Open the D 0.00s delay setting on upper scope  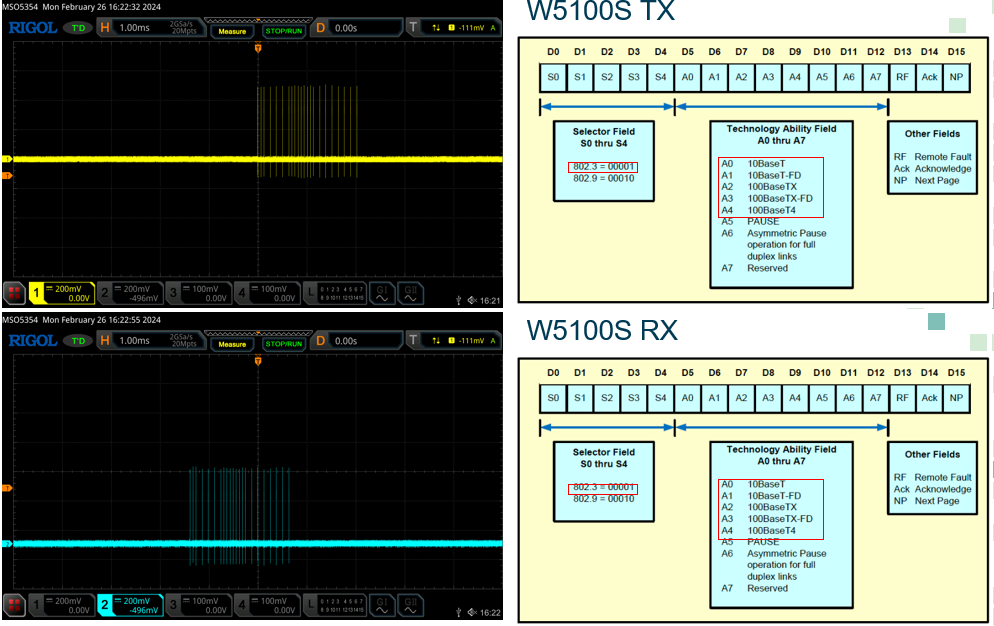(x=358, y=28)
